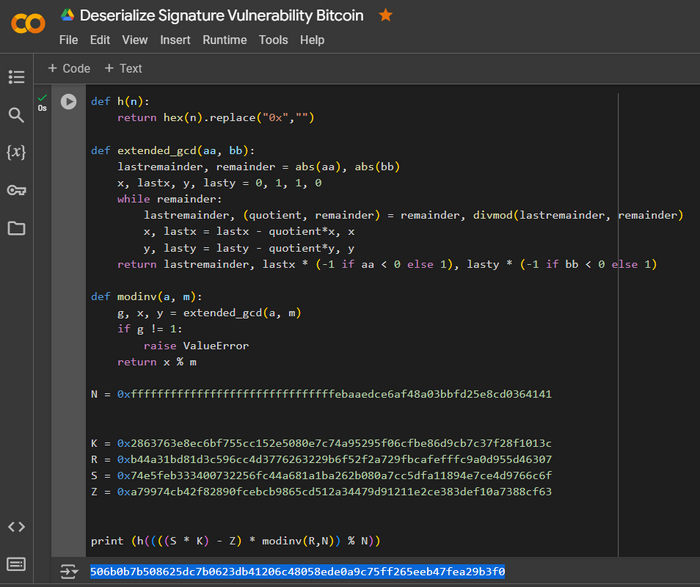This screenshot has width=700, height=587.
Task: Click the Google Colab logo
Action: click(26, 23)
